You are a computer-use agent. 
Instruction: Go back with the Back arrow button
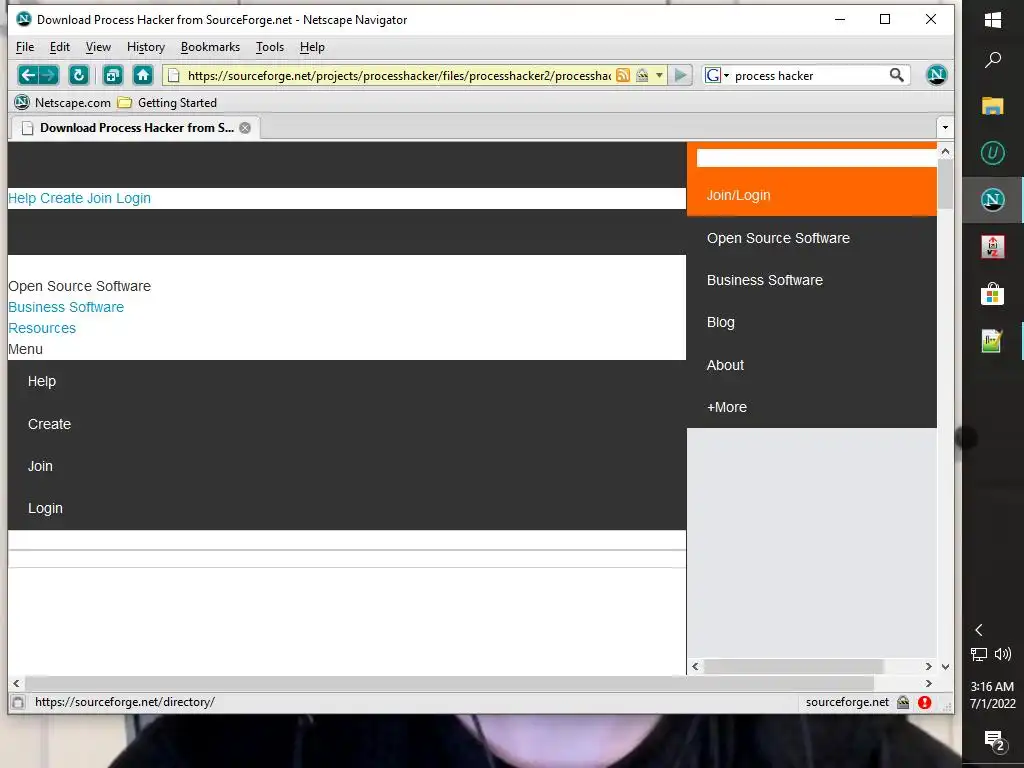point(27,75)
